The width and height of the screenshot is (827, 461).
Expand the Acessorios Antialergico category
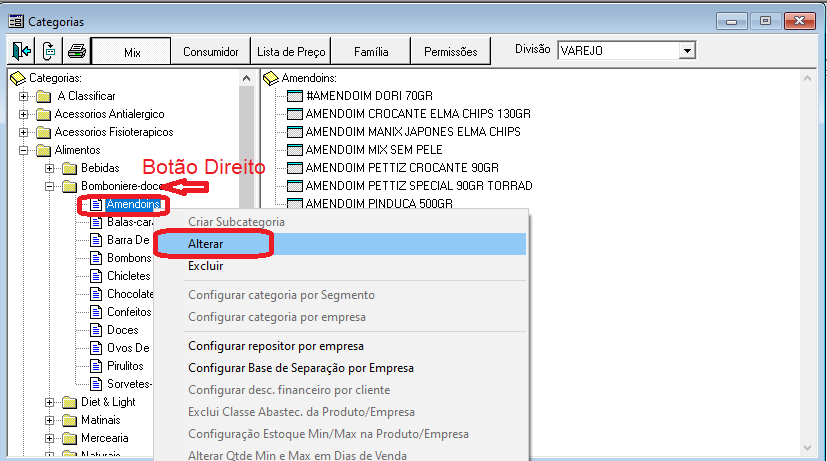(23, 114)
